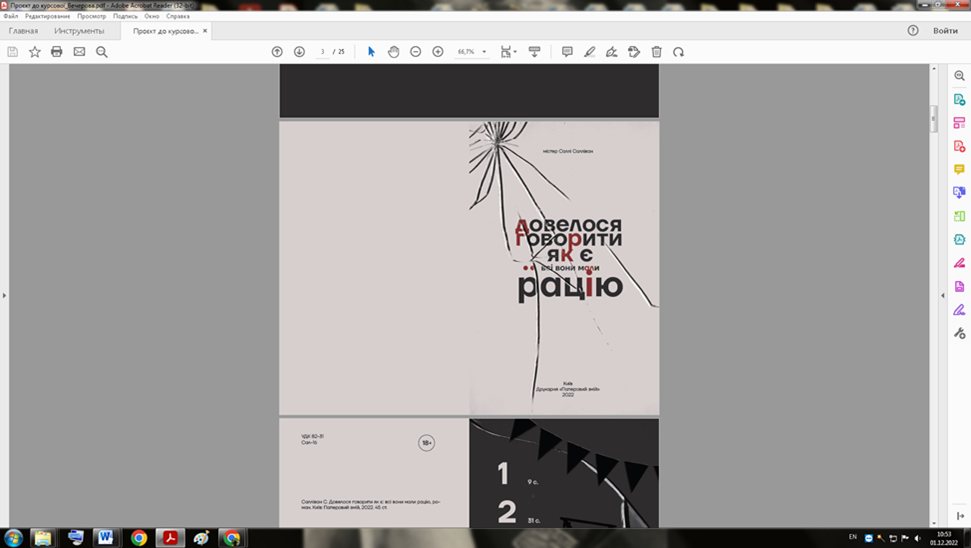
Task: Open Export PDF tool in right panel
Action: tap(959, 99)
